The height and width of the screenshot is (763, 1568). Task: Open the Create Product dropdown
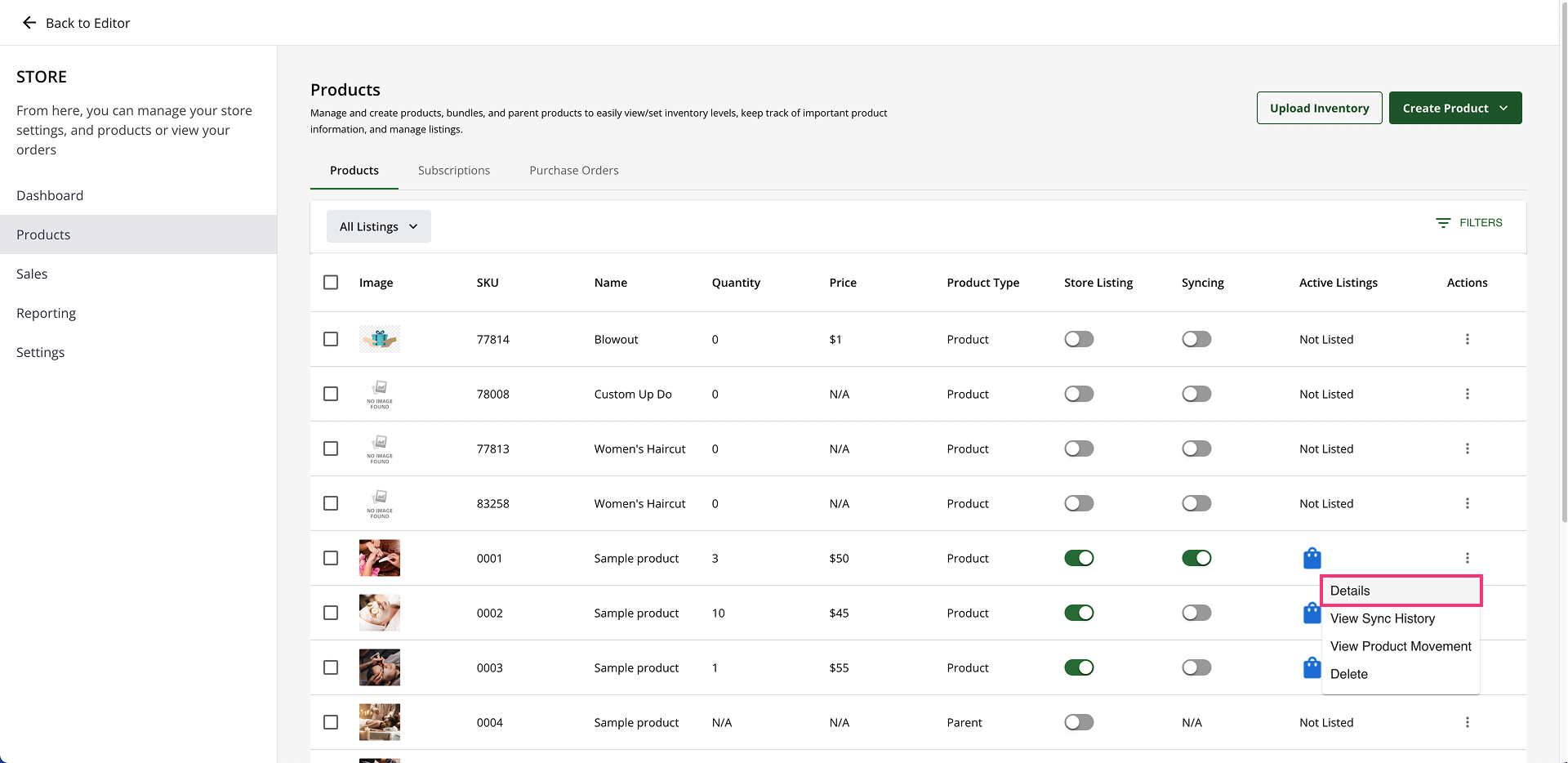pyautogui.click(x=1454, y=108)
